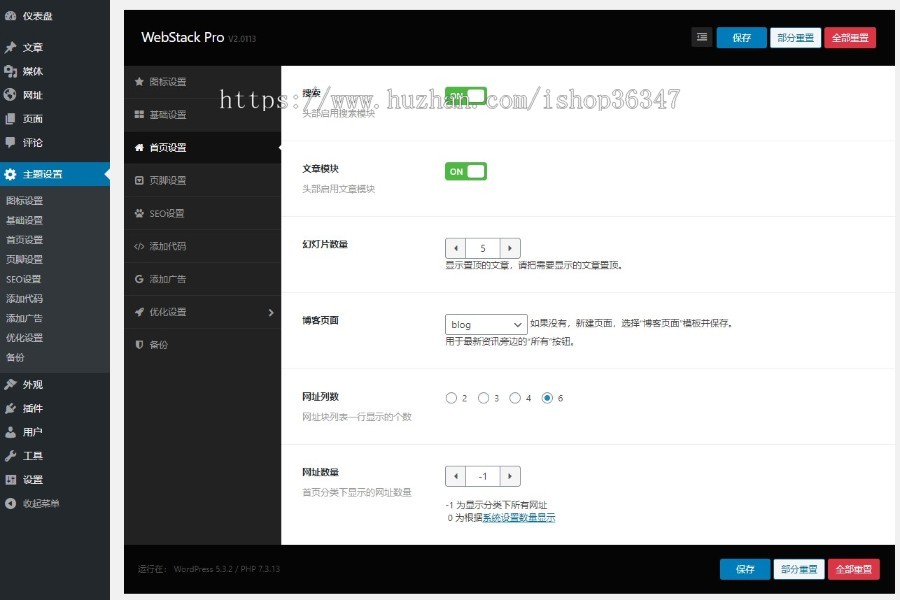Open the 系统设置数量显示 link
The width and height of the screenshot is (900, 600).
tap(519, 517)
